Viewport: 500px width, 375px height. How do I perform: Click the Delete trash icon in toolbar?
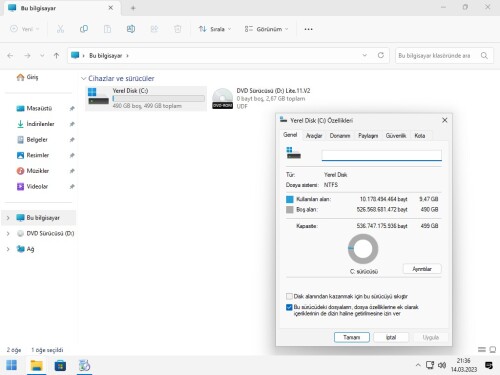point(178,29)
